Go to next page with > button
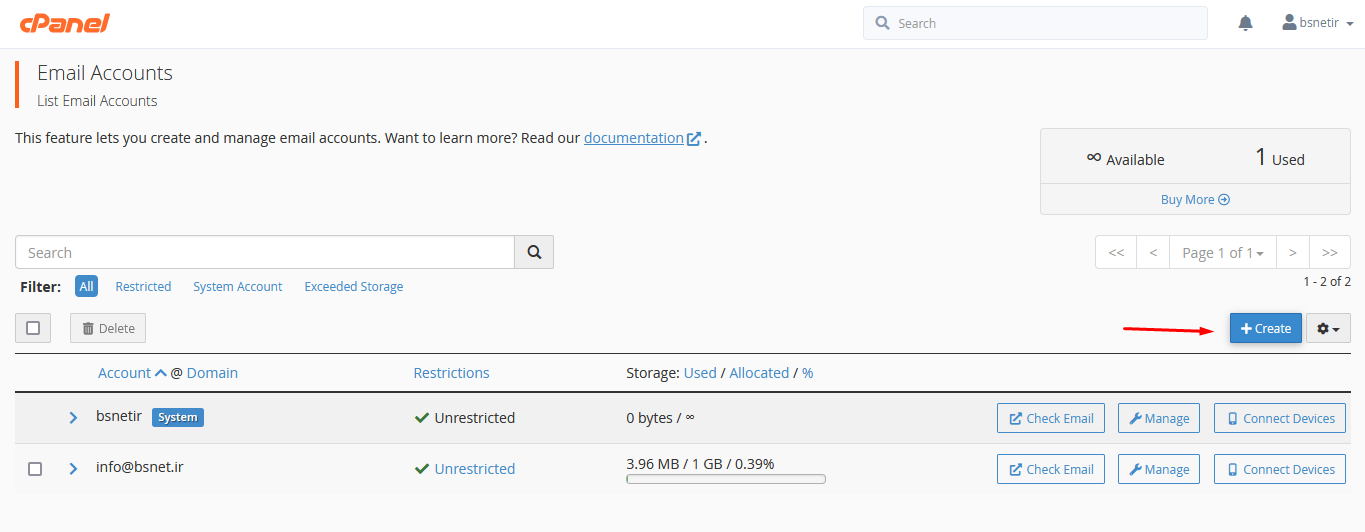The height and width of the screenshot is (532, 1365). point(1292,253)
